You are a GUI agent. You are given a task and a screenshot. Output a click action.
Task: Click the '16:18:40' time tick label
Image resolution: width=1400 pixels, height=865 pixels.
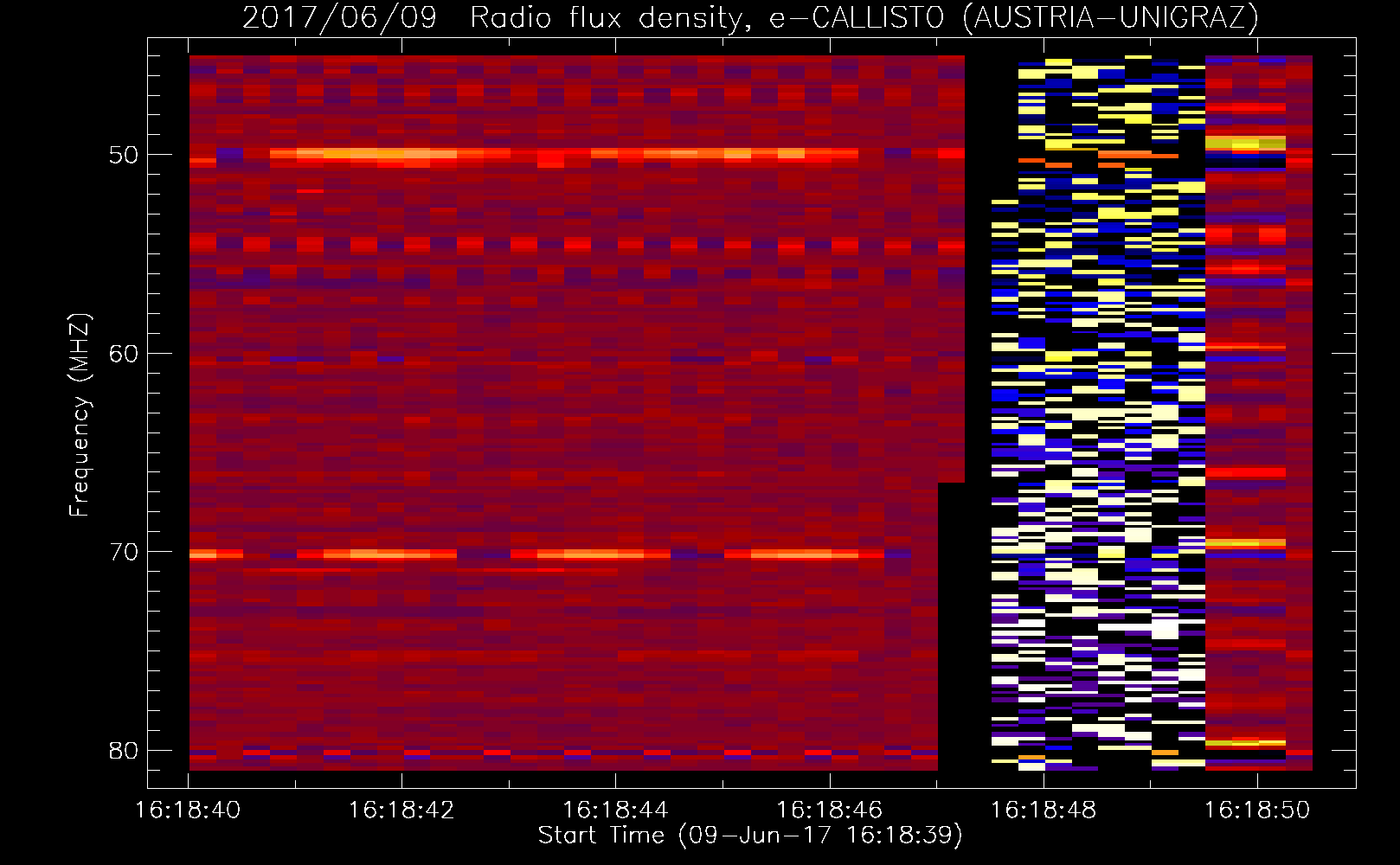point(188,811)
